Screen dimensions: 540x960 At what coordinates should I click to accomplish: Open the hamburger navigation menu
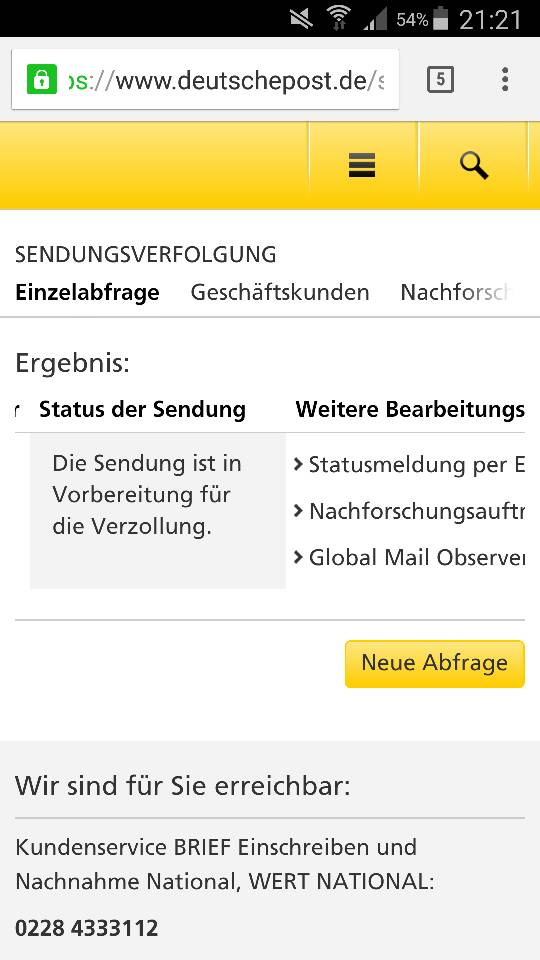(362, 165)
